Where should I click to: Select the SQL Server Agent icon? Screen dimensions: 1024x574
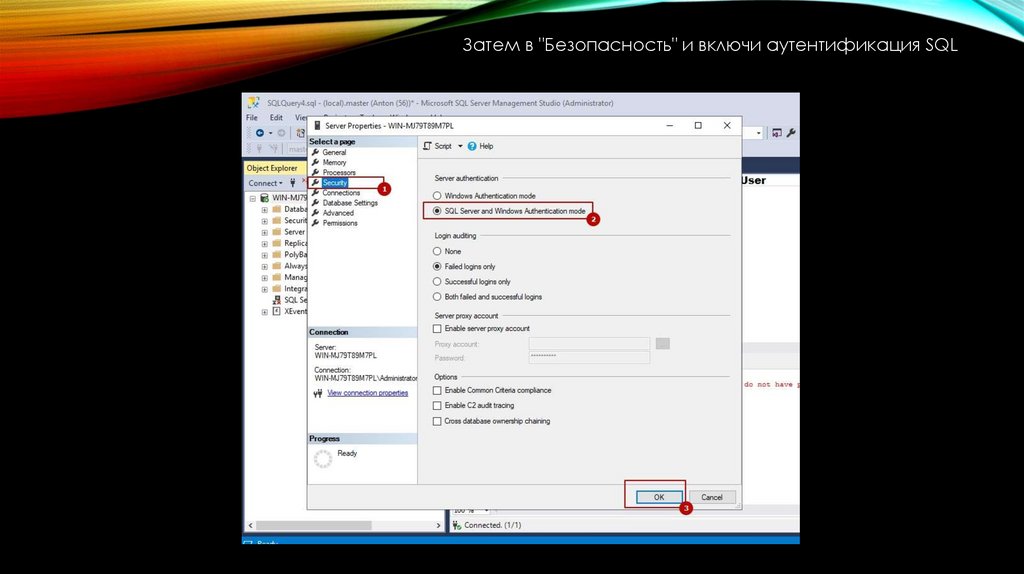pos(277,300)
